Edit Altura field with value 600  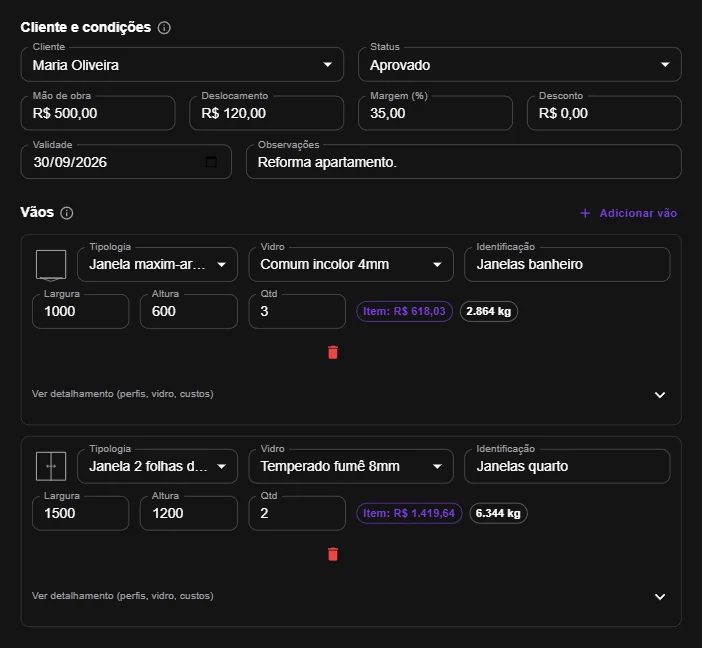click(189, 311)
